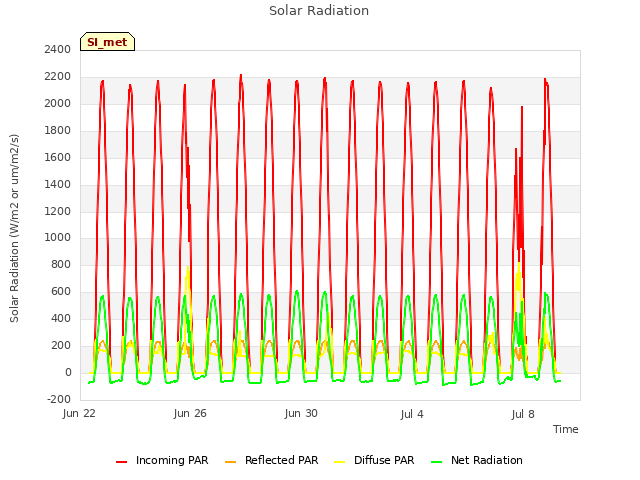Click the Reflected PAR legend label

coord(281,460)
